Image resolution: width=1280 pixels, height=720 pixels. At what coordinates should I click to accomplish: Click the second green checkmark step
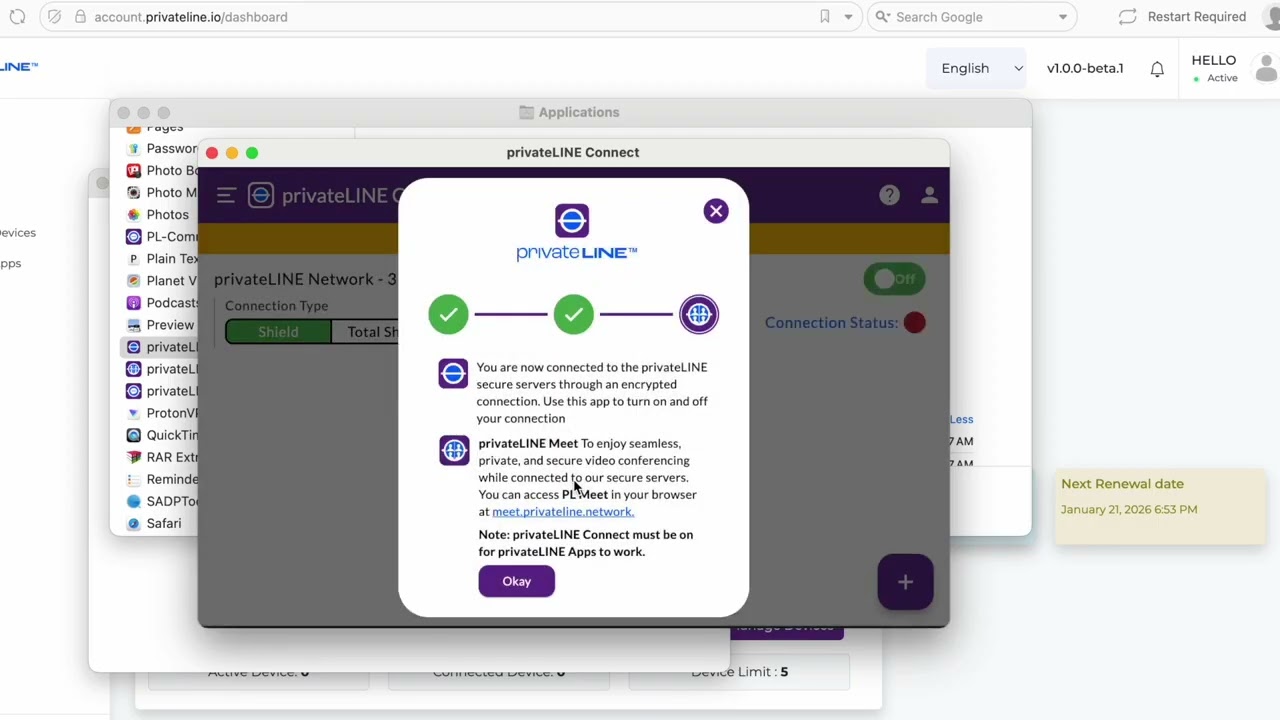click(573, 315)
